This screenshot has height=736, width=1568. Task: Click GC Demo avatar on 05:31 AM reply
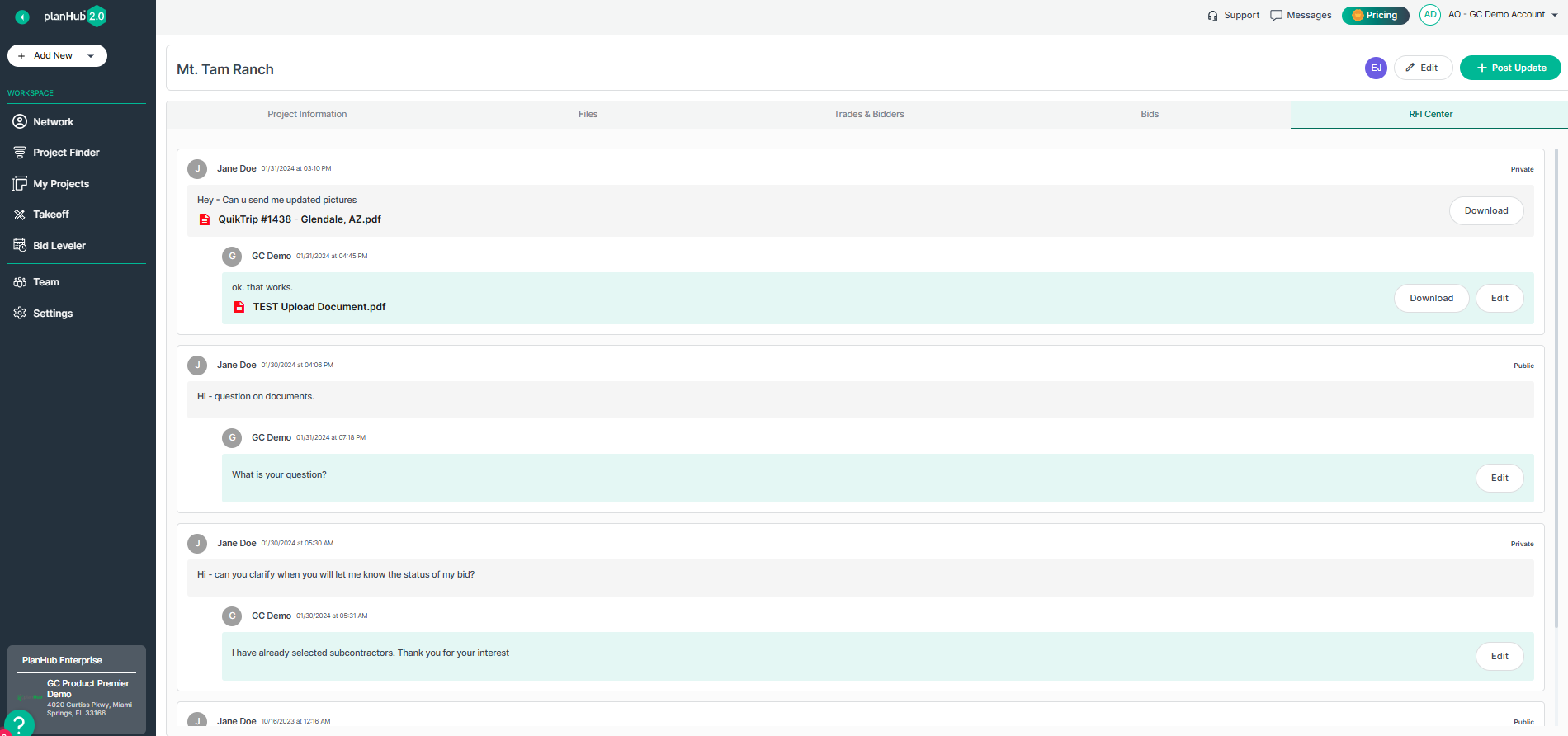[232, 616]
